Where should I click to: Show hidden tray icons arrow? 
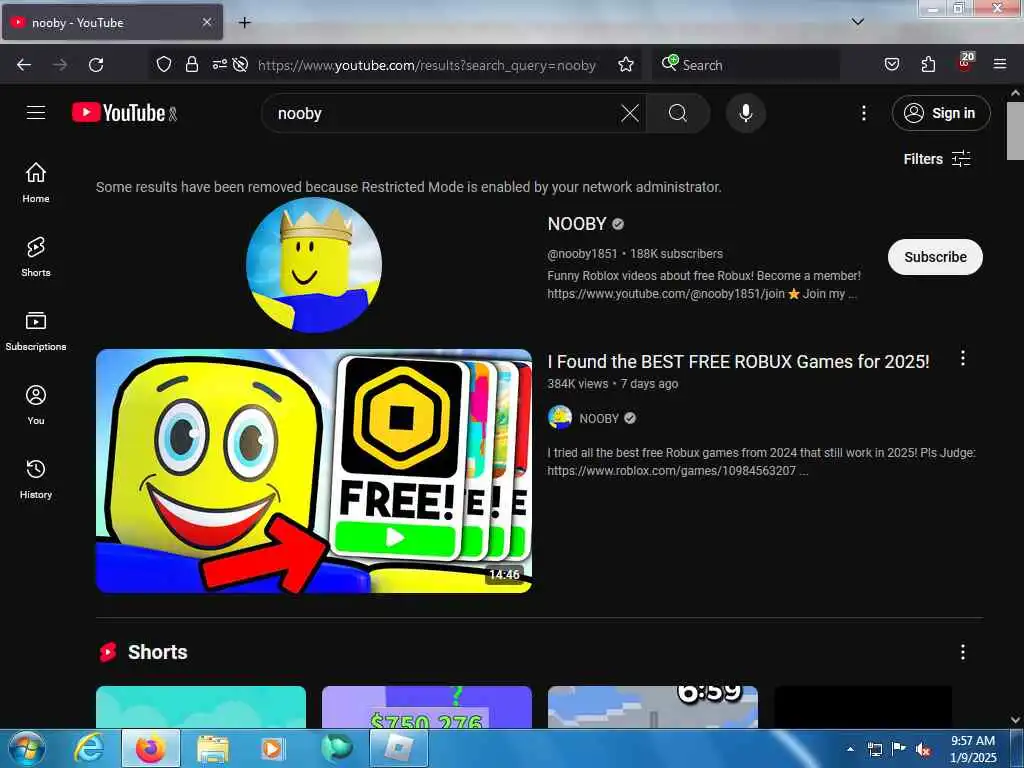pos(850,749)
